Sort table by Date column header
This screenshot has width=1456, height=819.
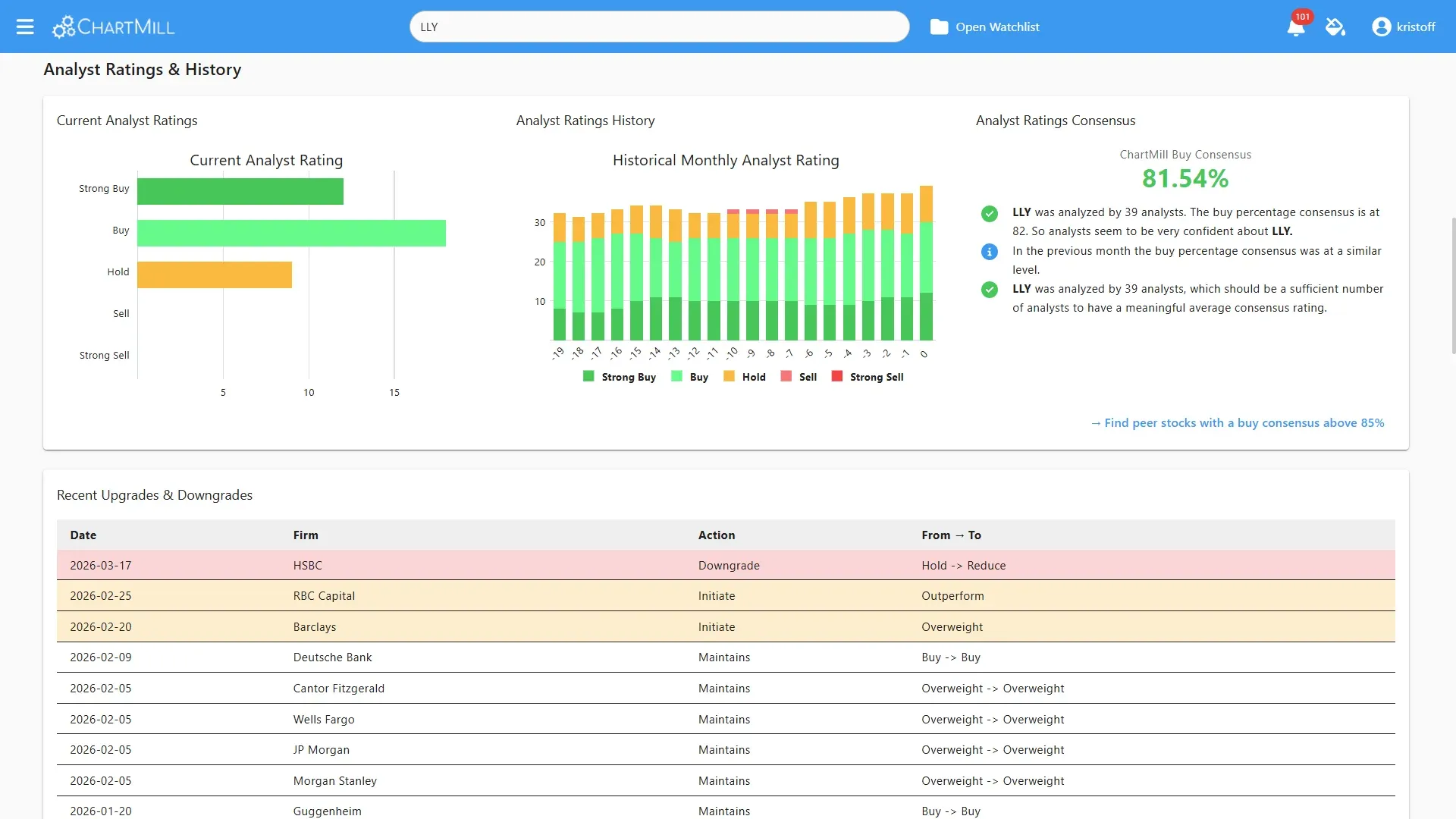pyautogui.click(x=83, y=535)
